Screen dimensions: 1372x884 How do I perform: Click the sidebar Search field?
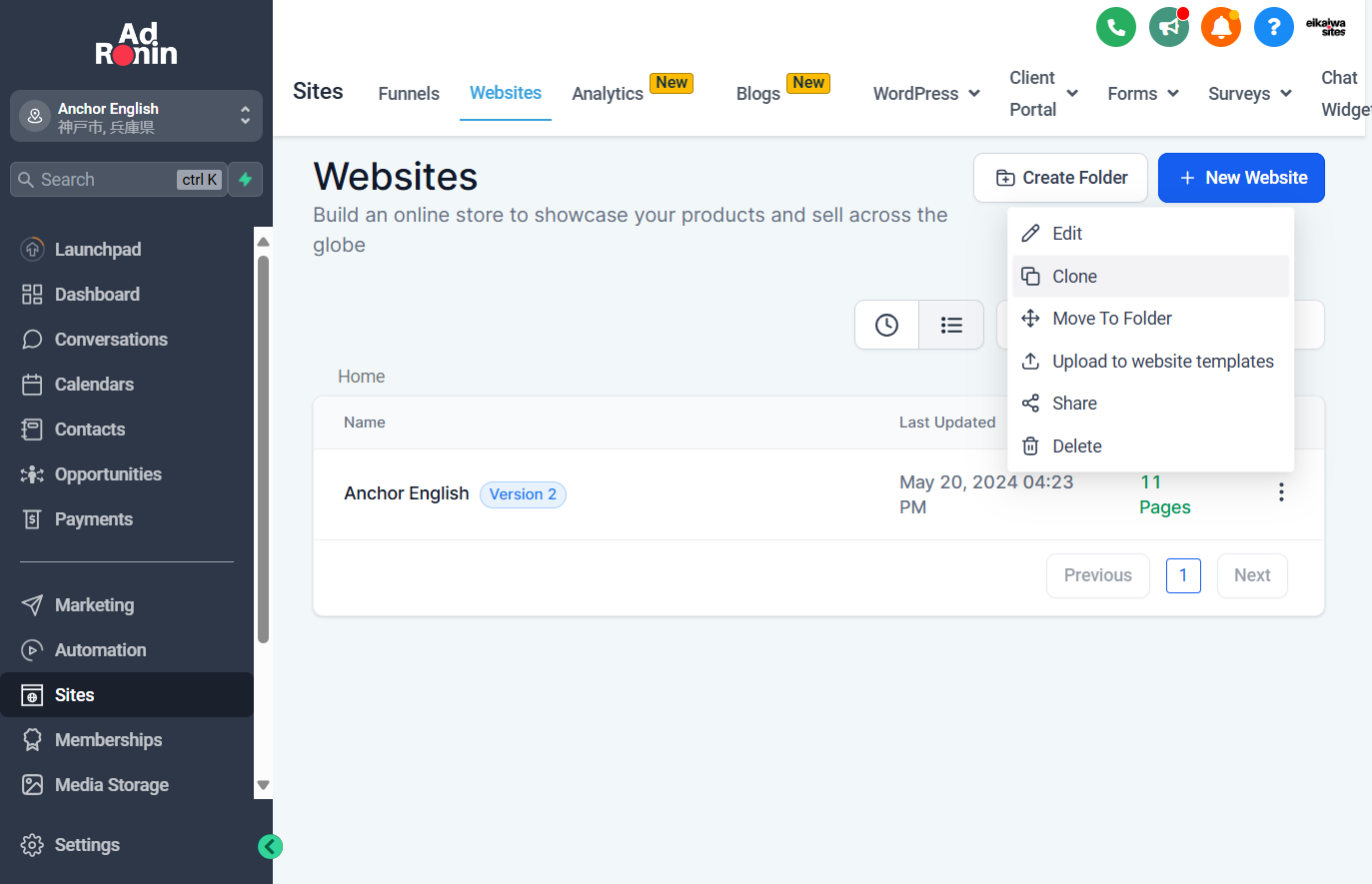tap(118, 180)
